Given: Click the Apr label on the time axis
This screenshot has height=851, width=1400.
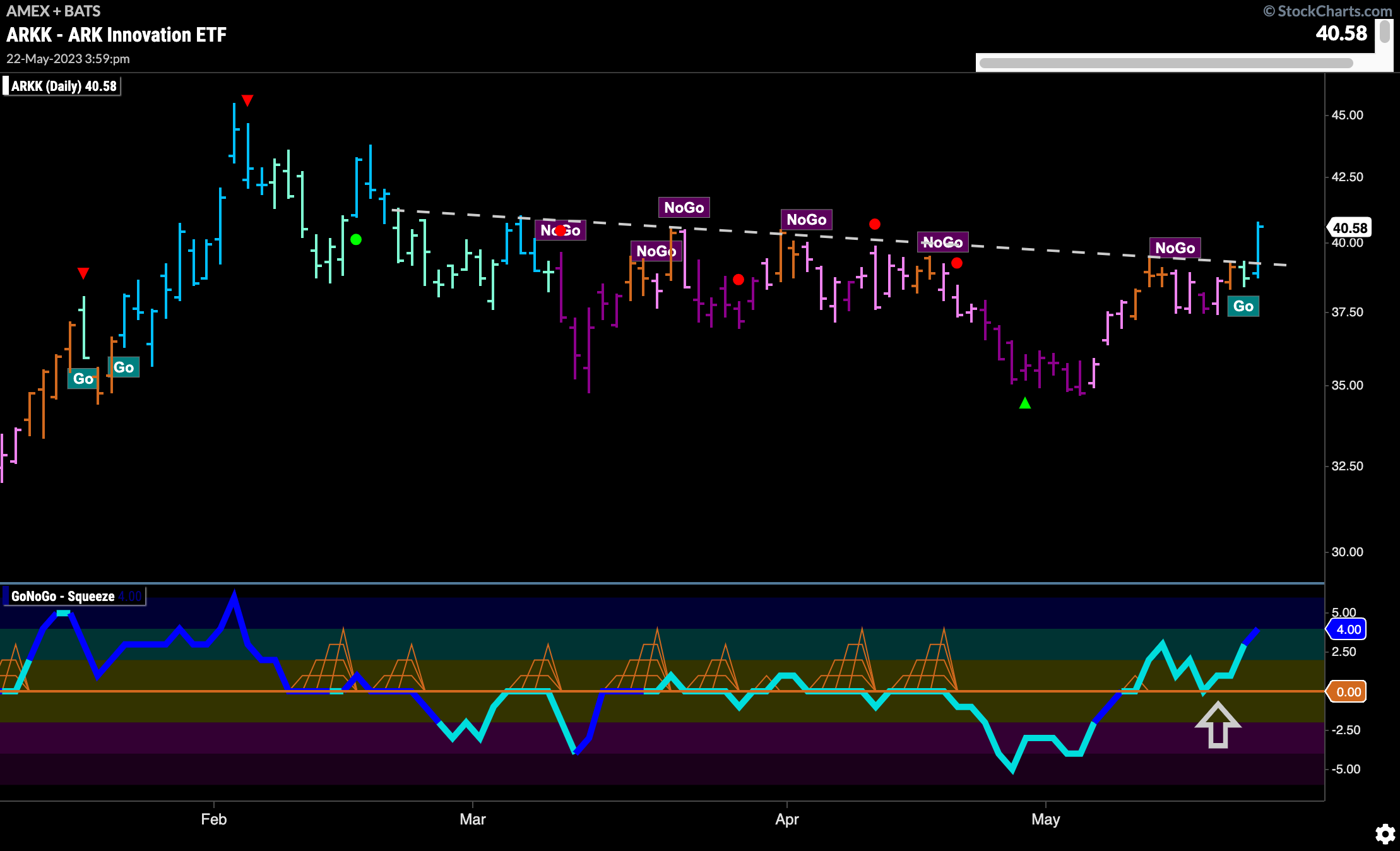Looking at the screenshot, I should click(787, 819).
